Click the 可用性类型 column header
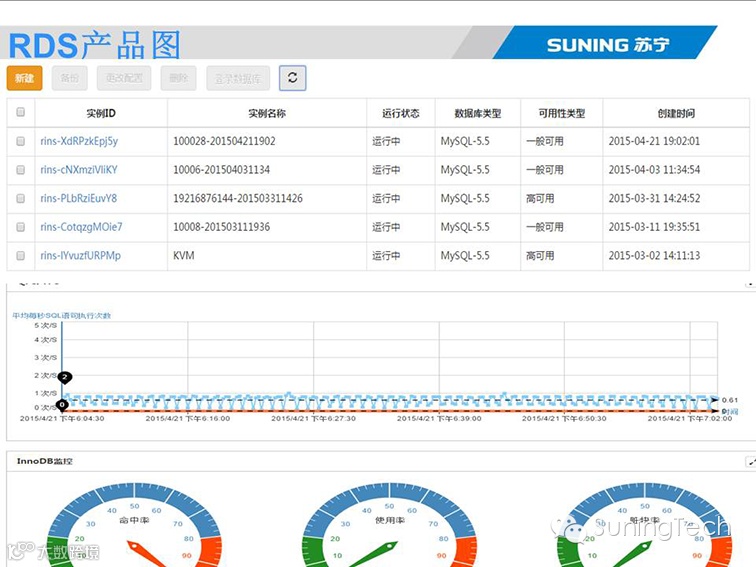The height and width of the screenshot is (567, 756). [562, 113]
